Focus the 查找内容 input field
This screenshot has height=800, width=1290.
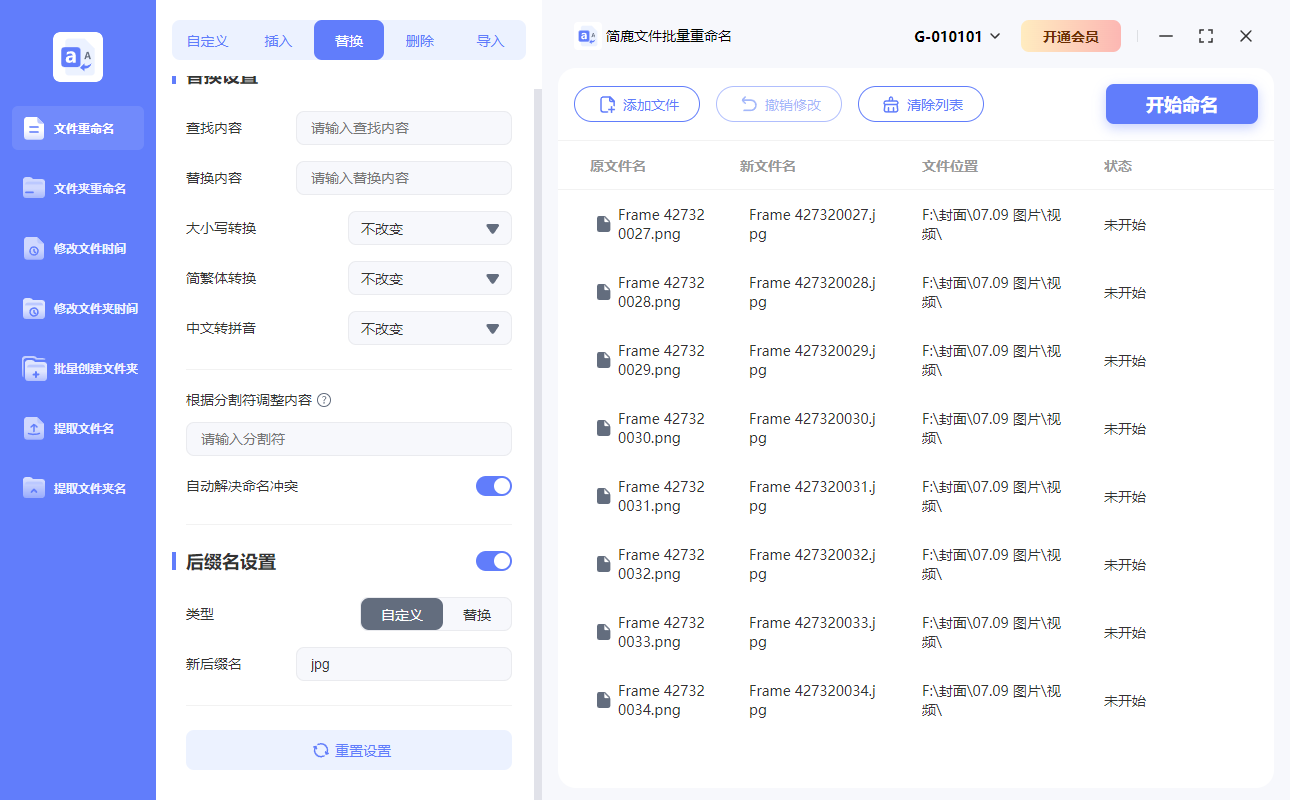[404, 128]
